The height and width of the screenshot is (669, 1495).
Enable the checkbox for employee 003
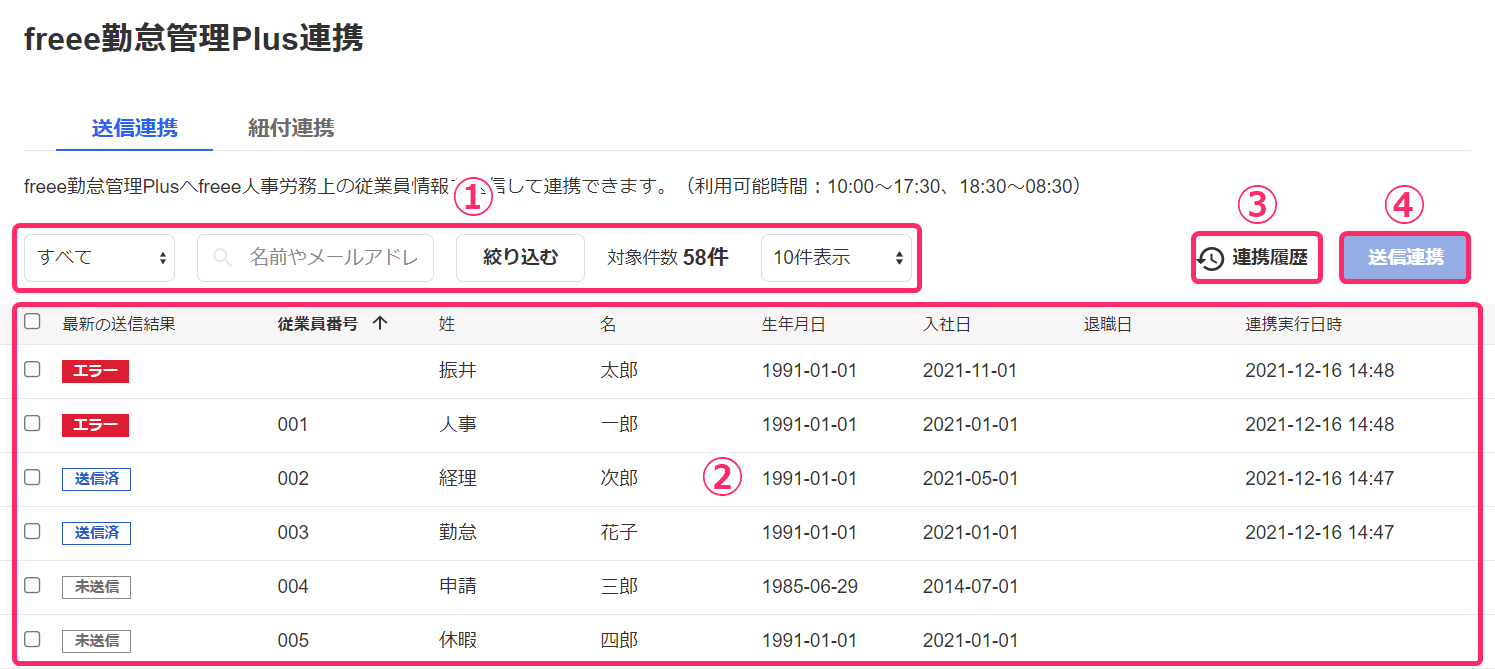click(32, 531)
